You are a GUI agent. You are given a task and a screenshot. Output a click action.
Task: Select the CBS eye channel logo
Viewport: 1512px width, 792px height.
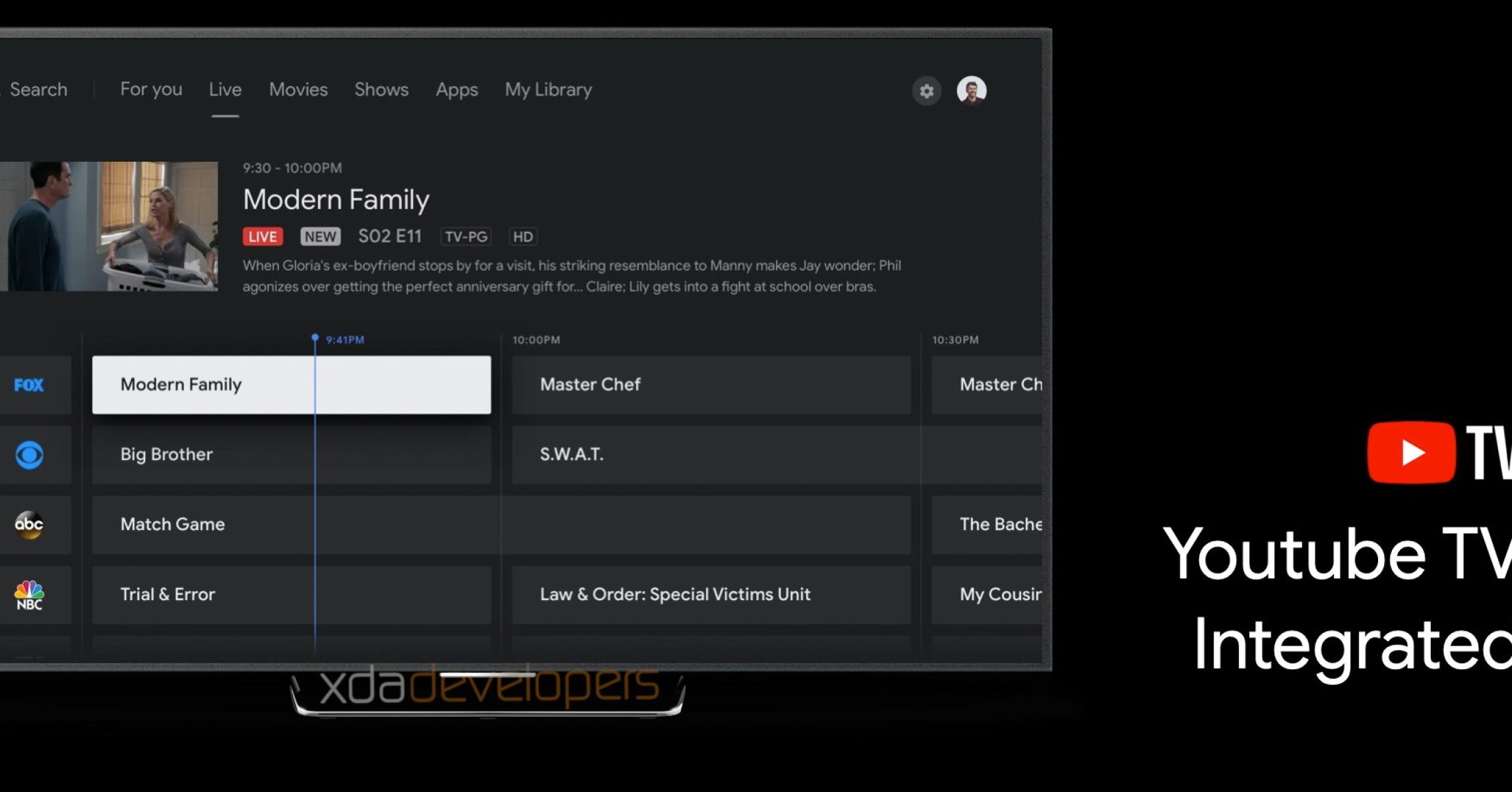pyautogui.click(x=29, y=455)
